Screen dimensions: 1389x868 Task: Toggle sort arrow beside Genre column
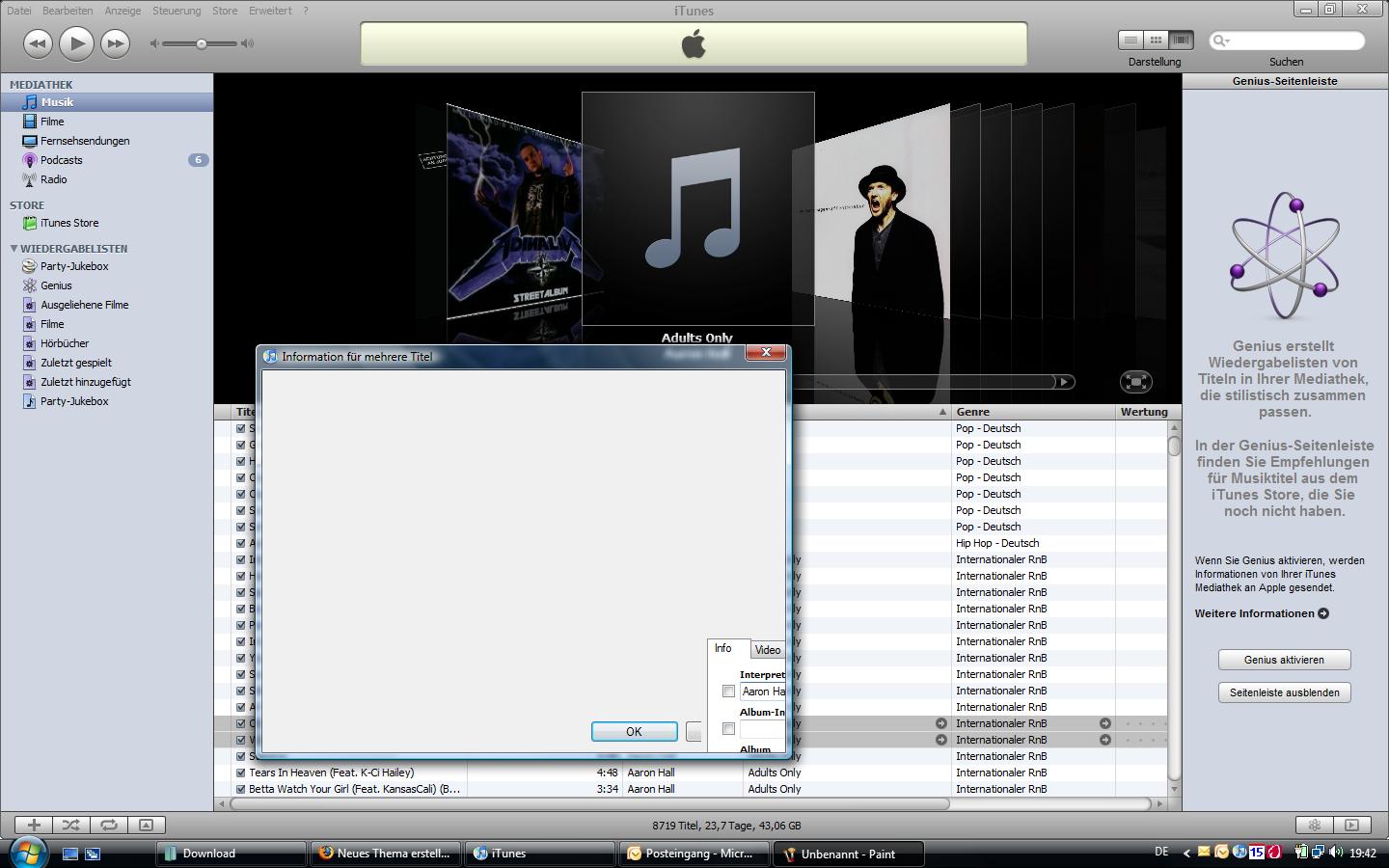(942, 412)
